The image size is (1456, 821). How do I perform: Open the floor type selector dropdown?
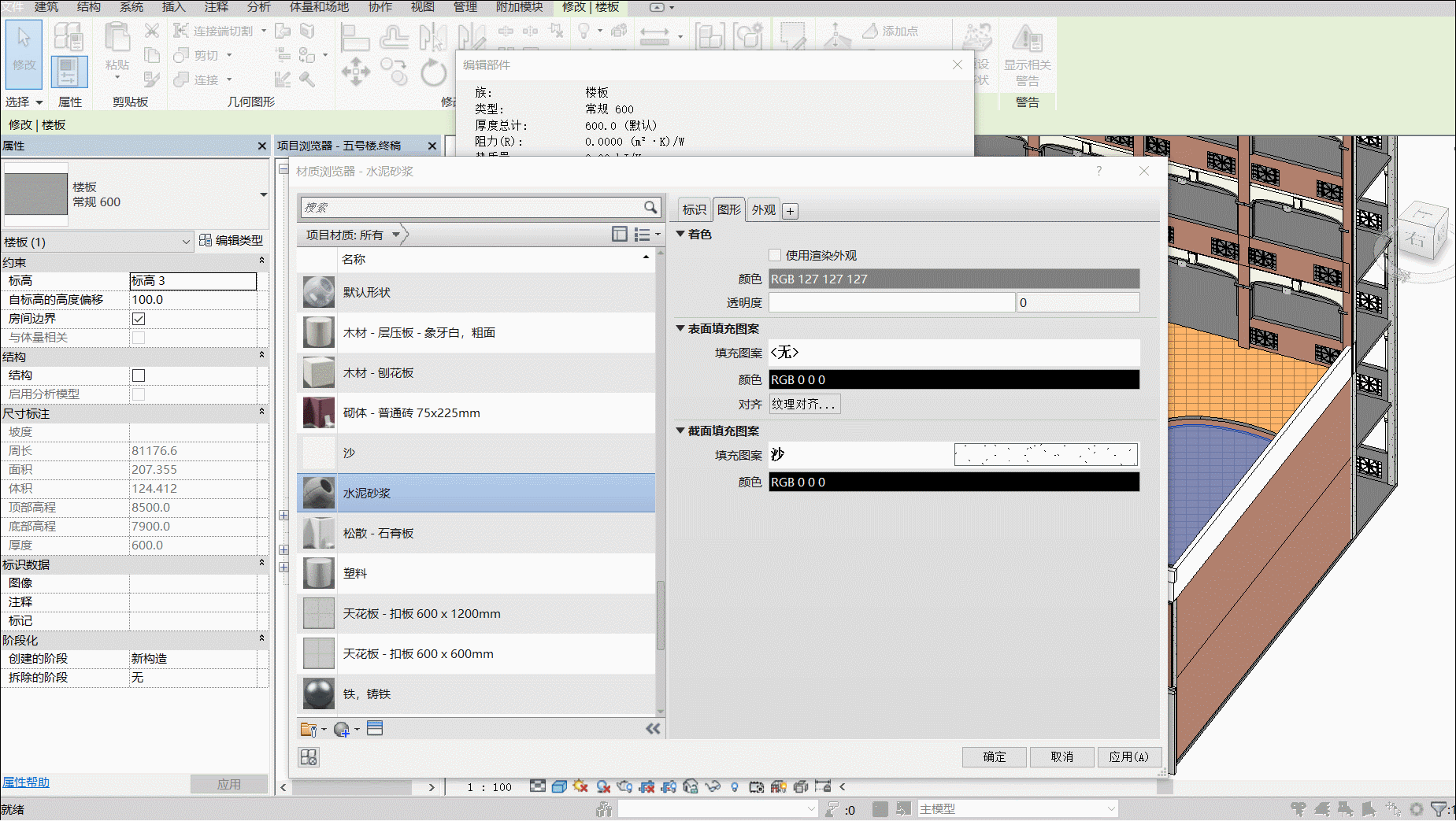pos(263,194)
